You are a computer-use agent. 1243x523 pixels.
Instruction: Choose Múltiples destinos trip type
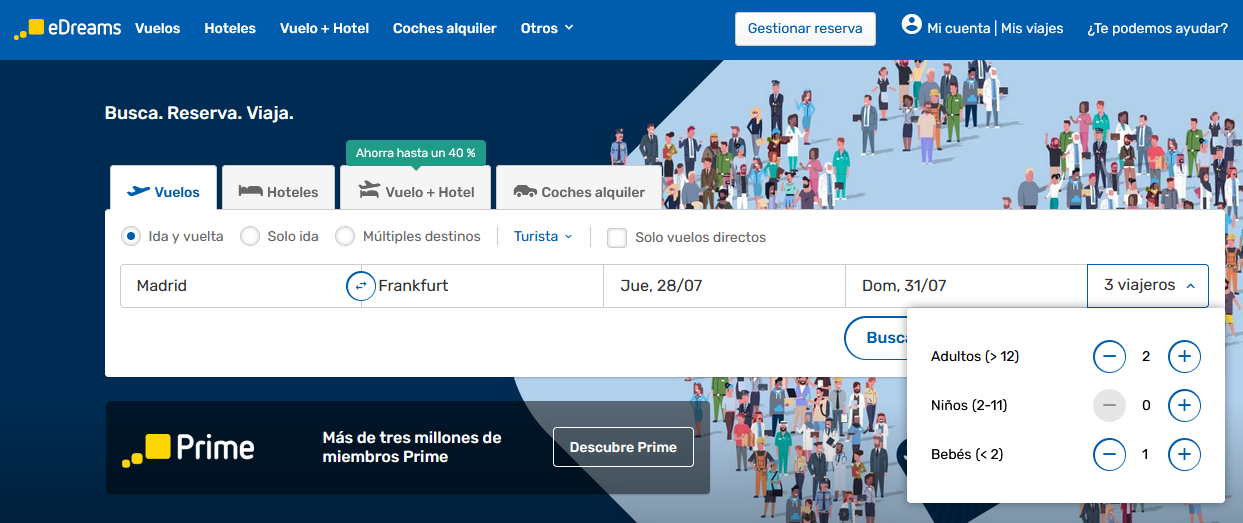345,237
